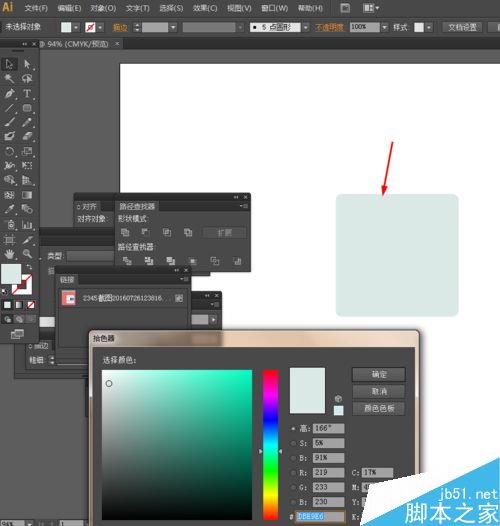Open arrange documents dropdown in menu bar
500x526 pixels.
pos(371,7)
